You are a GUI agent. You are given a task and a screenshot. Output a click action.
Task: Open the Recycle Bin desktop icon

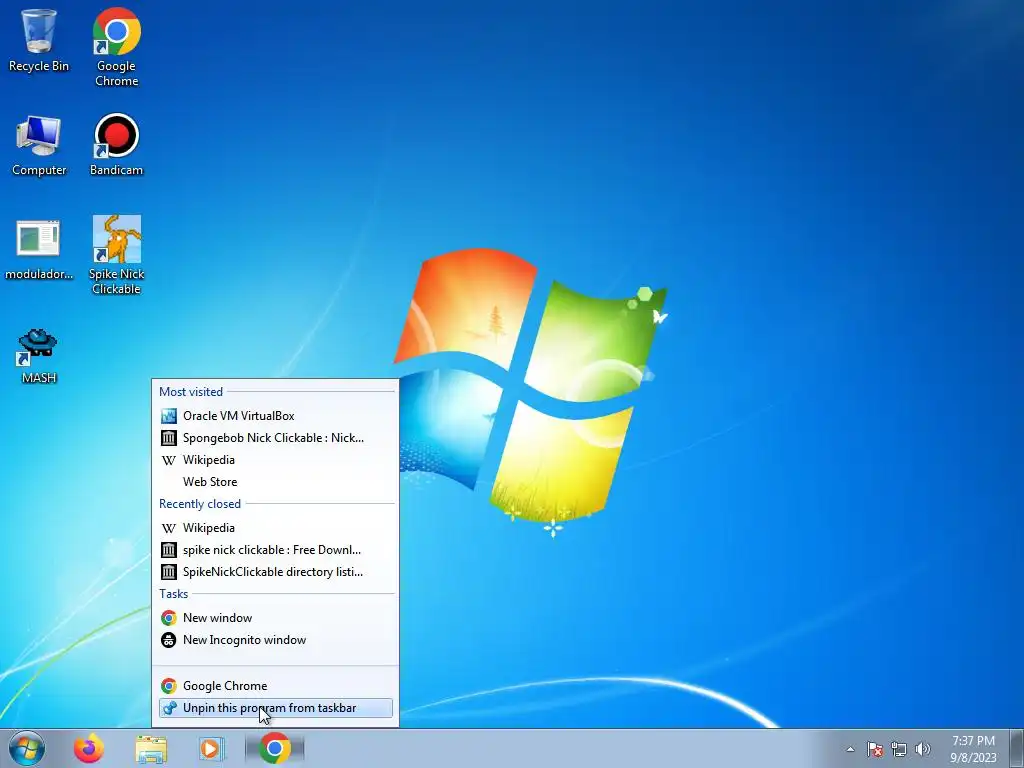pyautogui.click(x=39, y=39)
